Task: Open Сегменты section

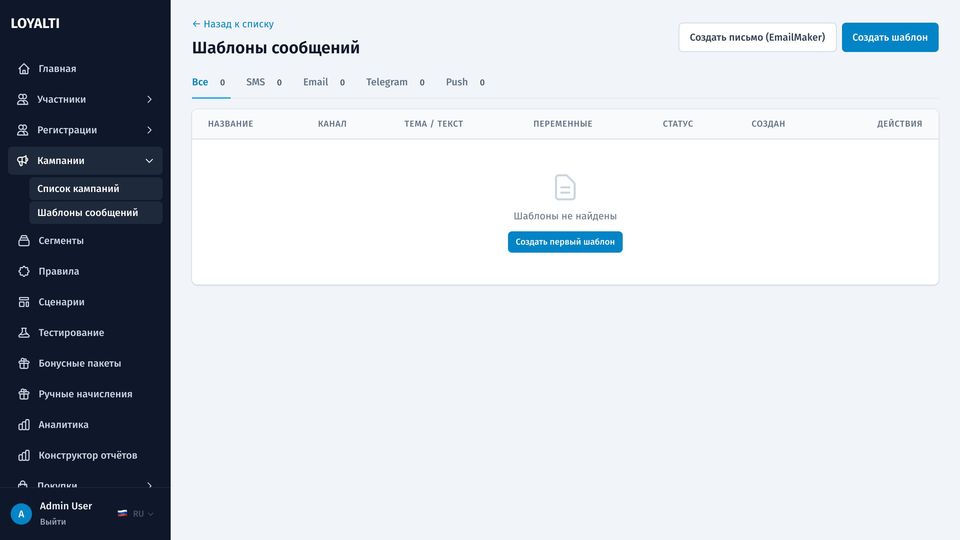Action: tap(85, 241)
